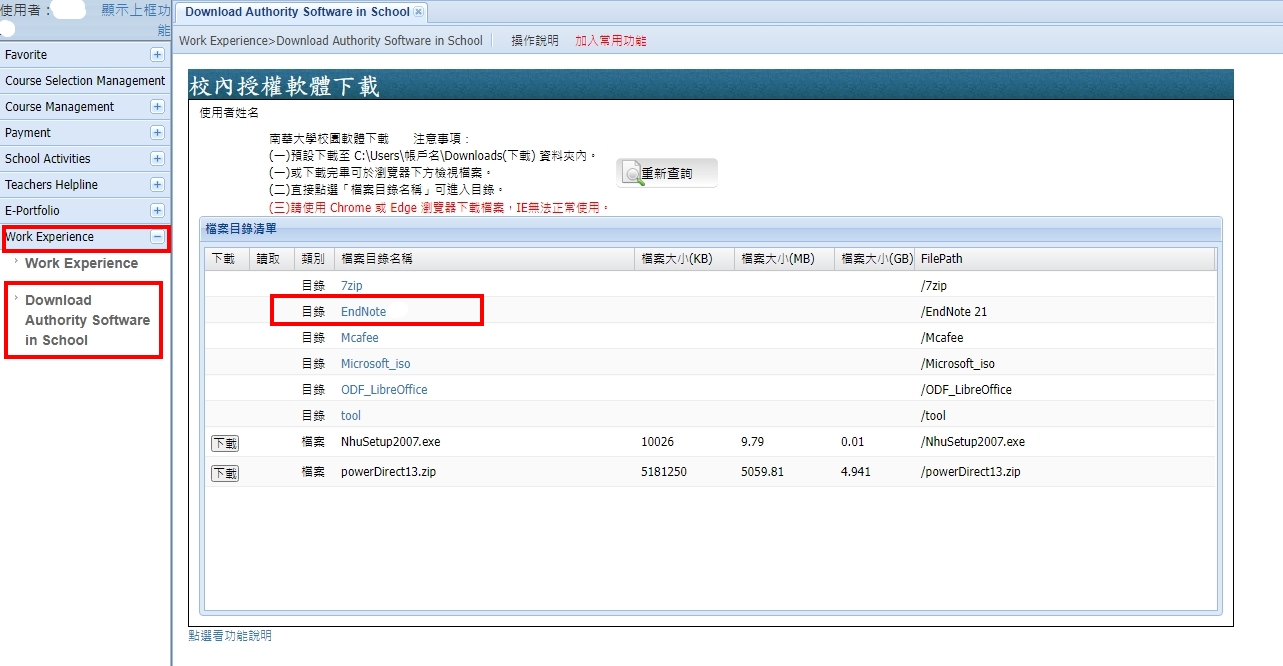Select Download Authority Software in School item
Image resolution: width=1283 pixels, height=666 pixels.
coord(87,320)
